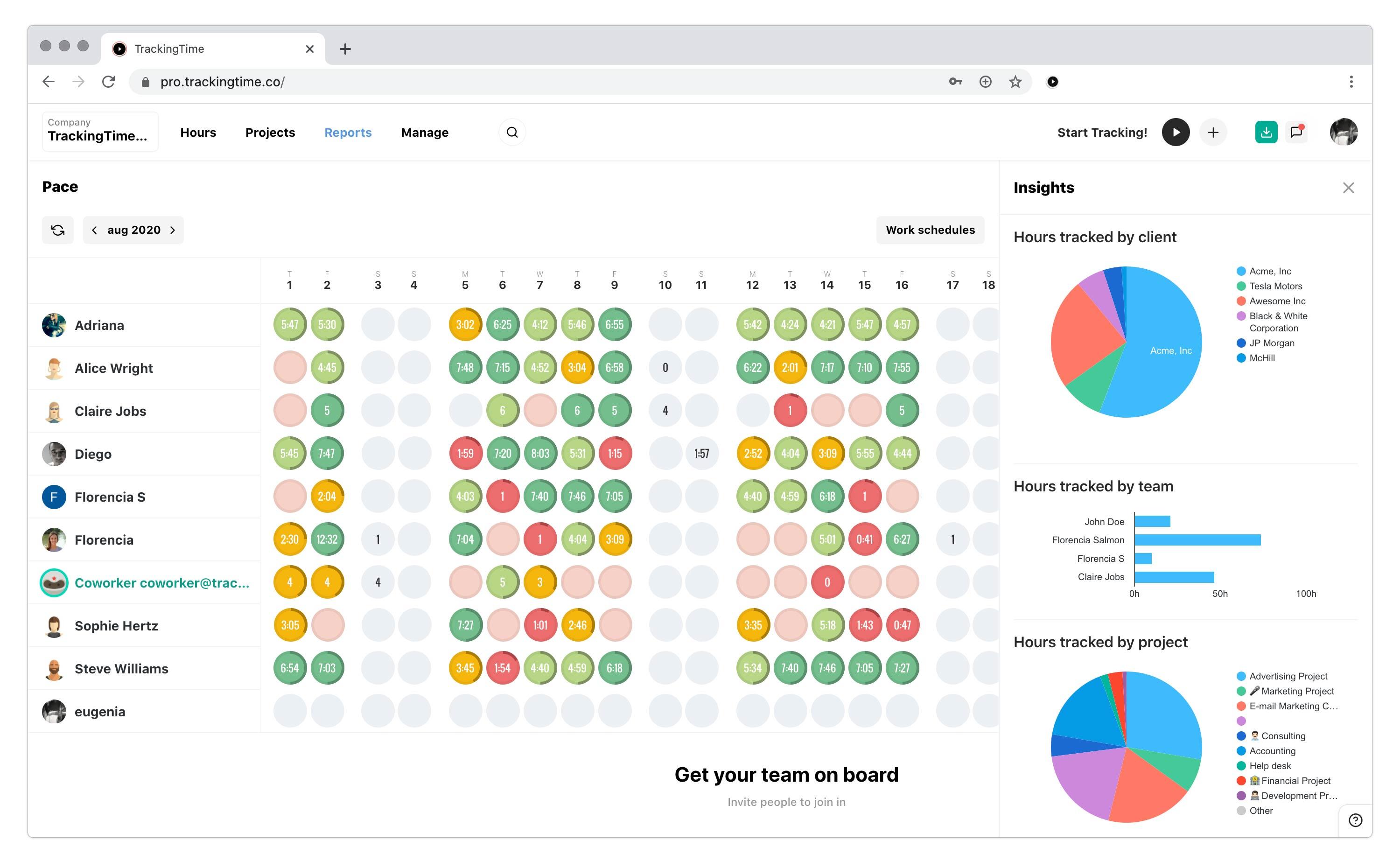Refresh the Pace report
This screenshot has height=868, width=1400.
point(58,230)
